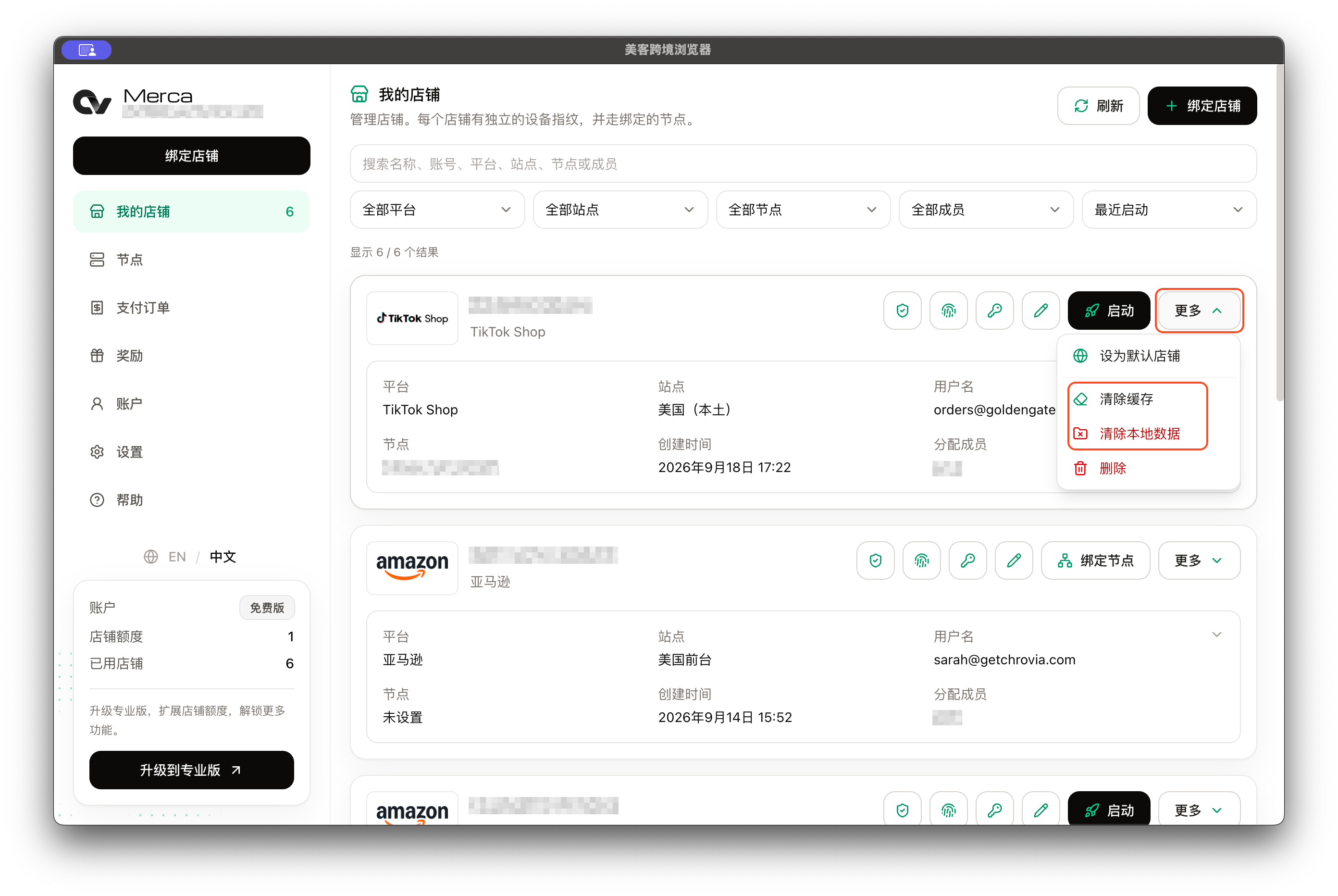Click the Merca logo
This screenshot has width=1338, height=896.
(92, 102)
